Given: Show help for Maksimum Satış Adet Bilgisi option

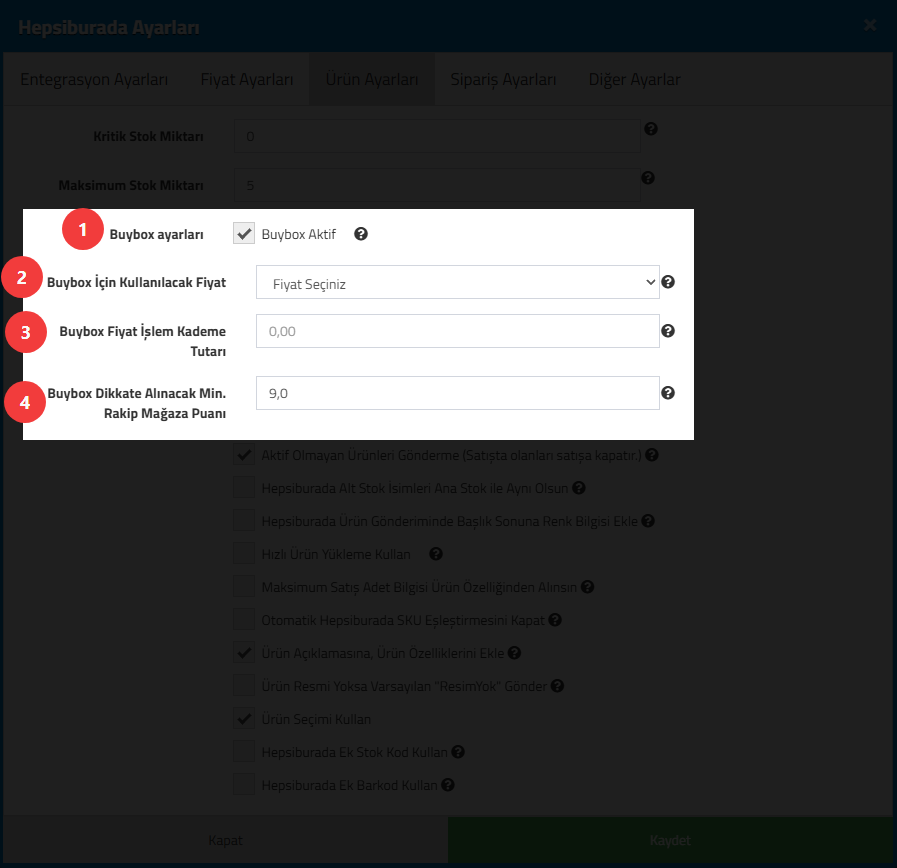Looking at the screenshot, I should (588, 587).
